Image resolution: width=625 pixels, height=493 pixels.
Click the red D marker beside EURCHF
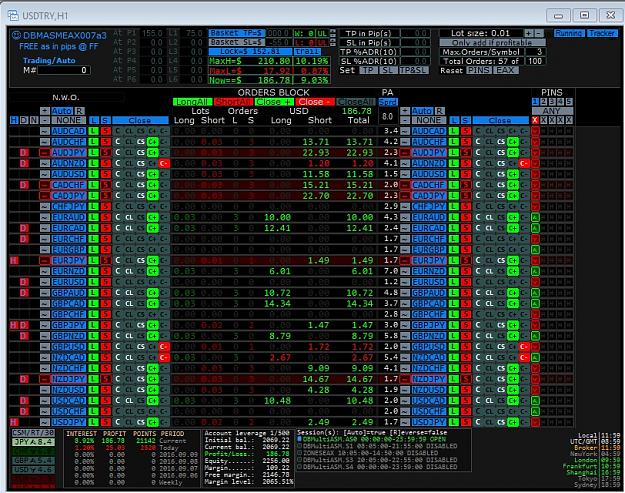point(24,239)
